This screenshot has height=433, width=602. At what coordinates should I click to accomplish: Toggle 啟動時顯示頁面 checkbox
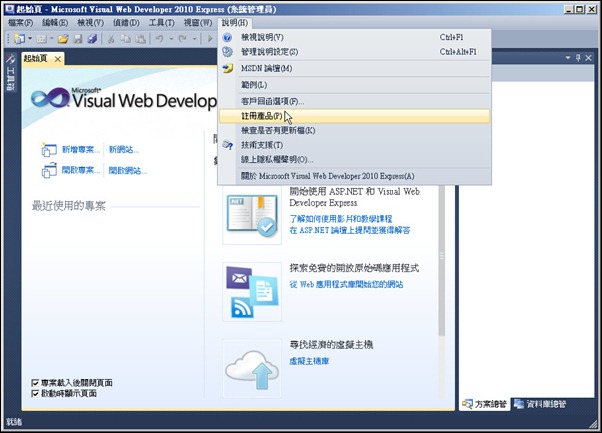click(35, 393)
